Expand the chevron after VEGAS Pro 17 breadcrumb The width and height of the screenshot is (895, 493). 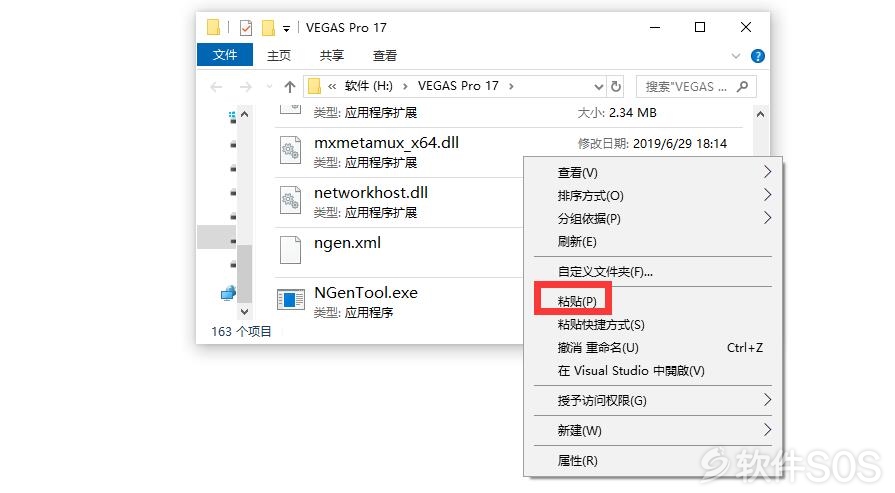click(511, 86)
